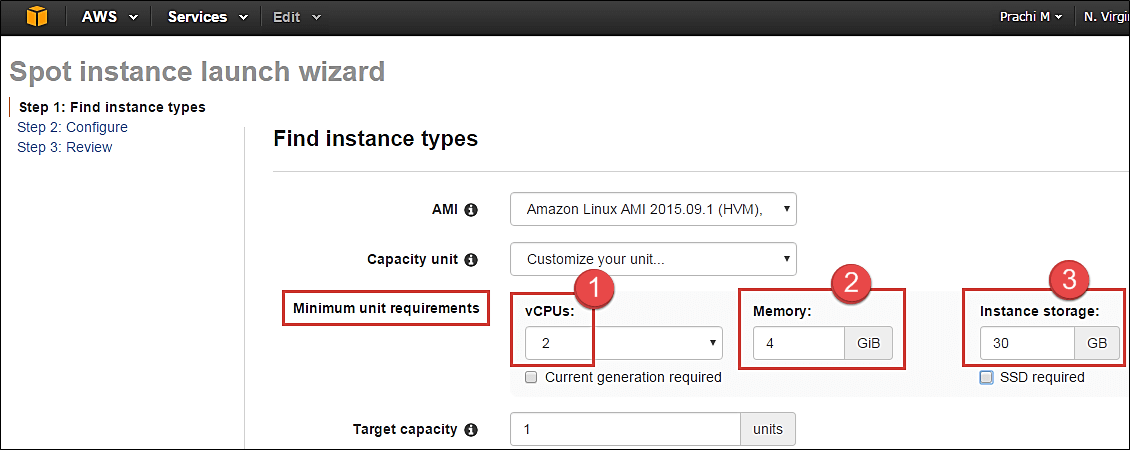Viewport: 1130px width, 450px height.
Task: Click the red numbered marker 1
Action: point(595,288)
